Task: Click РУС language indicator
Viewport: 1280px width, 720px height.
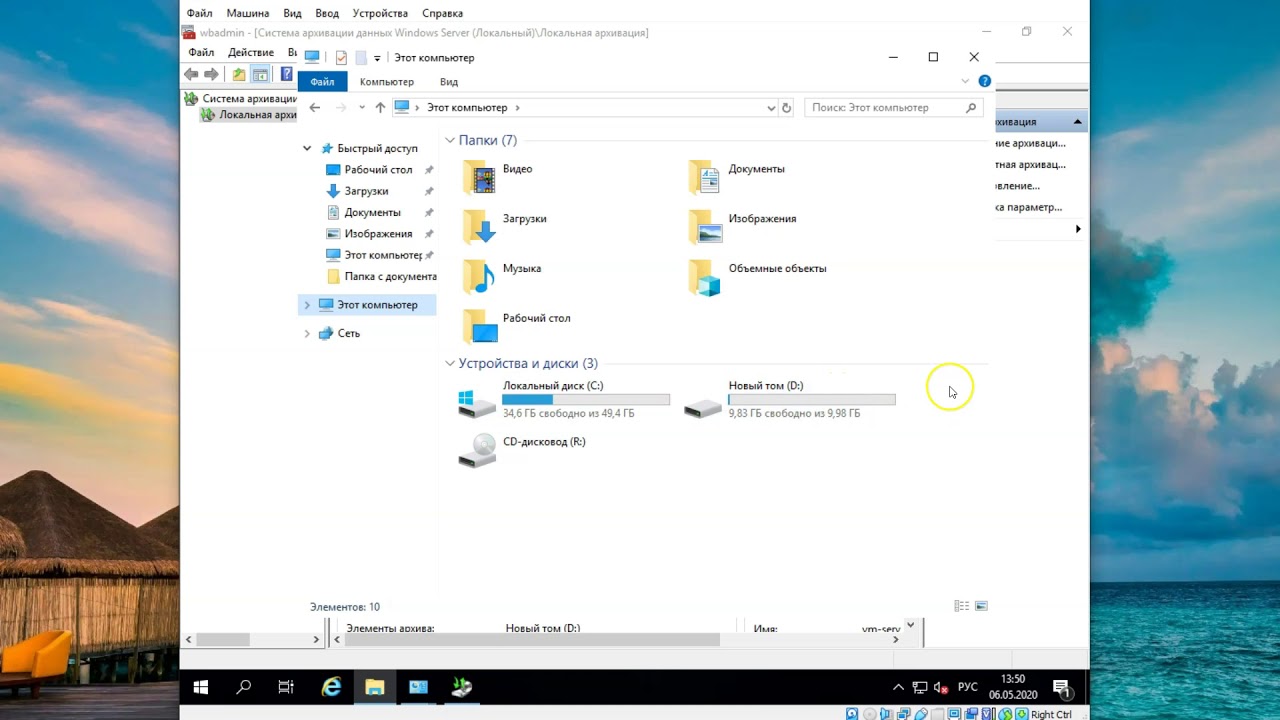Action: (968, 687)
